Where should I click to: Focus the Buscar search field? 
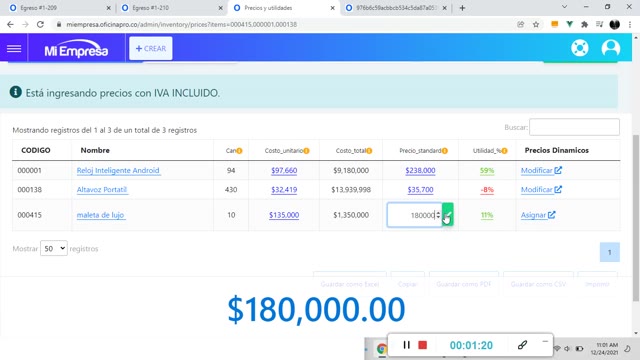pos(574,127)
